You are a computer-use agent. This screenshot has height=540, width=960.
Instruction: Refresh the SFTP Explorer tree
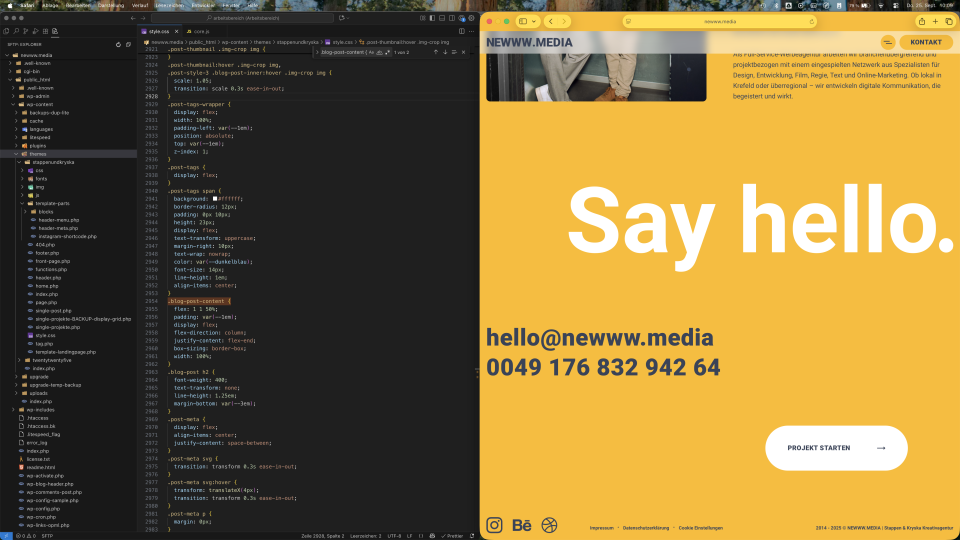click(x=118, y=45)
